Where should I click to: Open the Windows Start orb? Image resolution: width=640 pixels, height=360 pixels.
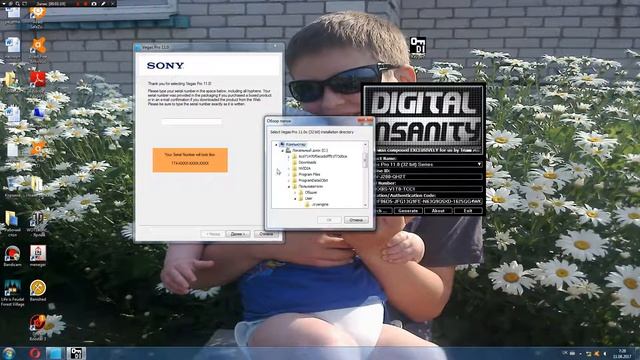pos(9,353)
